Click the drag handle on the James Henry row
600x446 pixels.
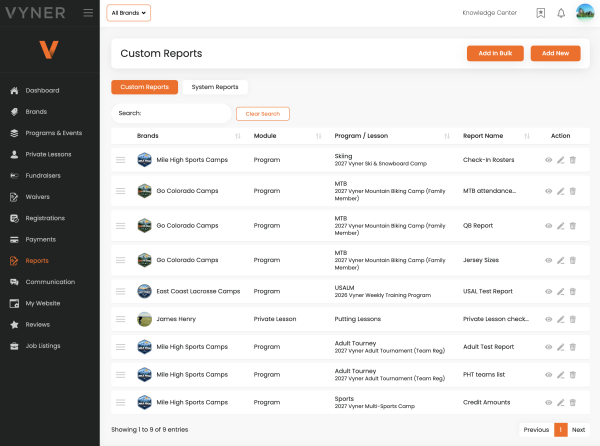(x=121, y=319)
